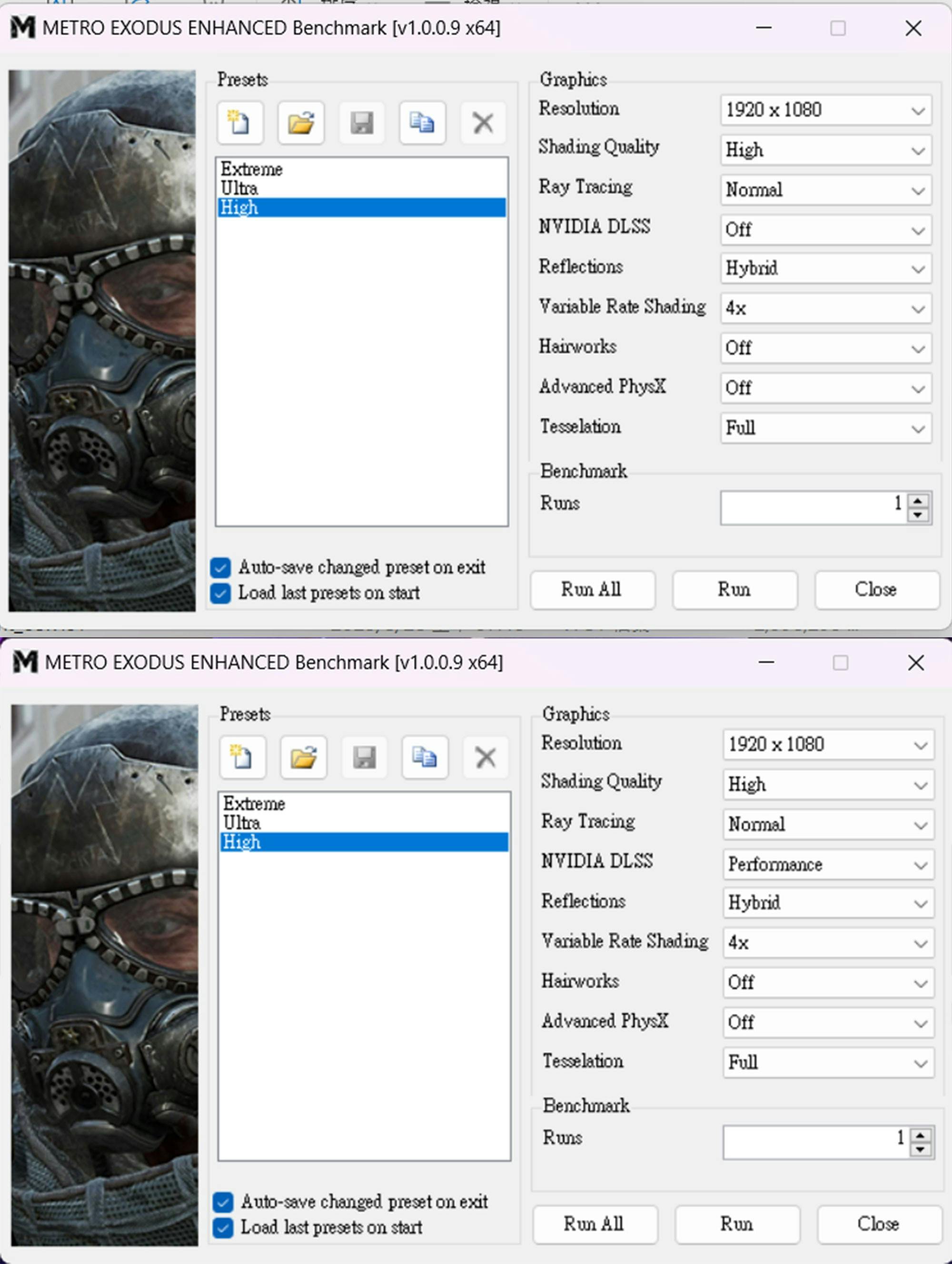The width and height of the screenshot is (952, 1264).
Task: Click Run All button in bottom window
Action: [x=595, y=1224]
